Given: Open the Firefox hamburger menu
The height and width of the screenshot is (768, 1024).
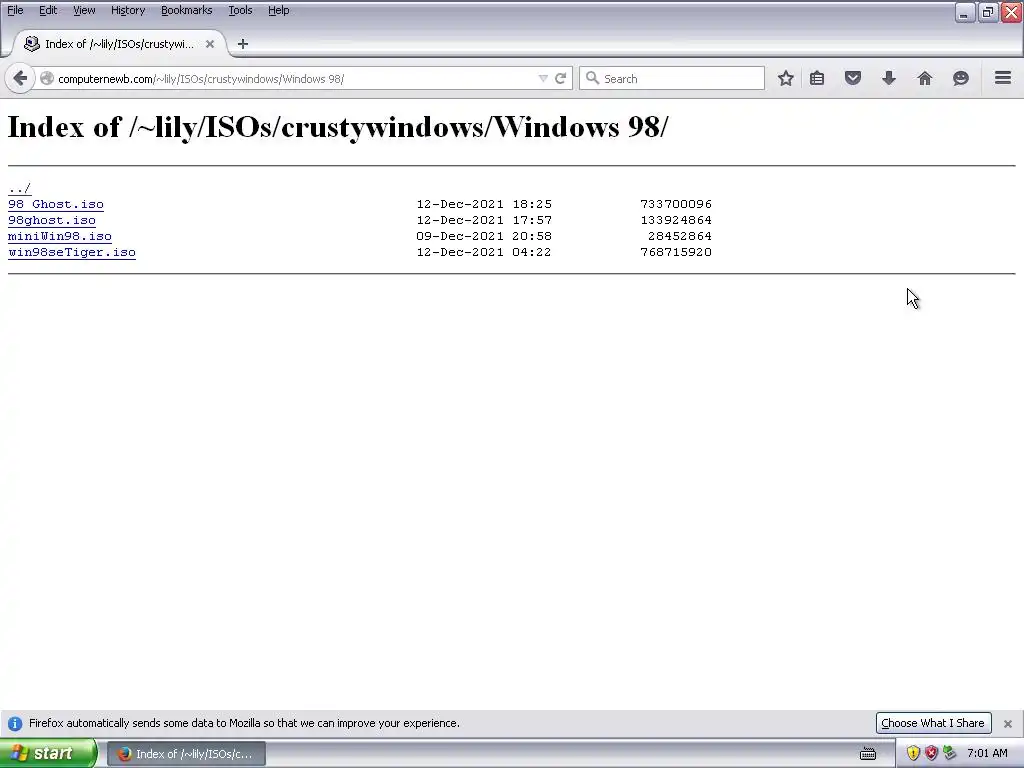Looking at the screenshot, I should tap(1003, 78).
